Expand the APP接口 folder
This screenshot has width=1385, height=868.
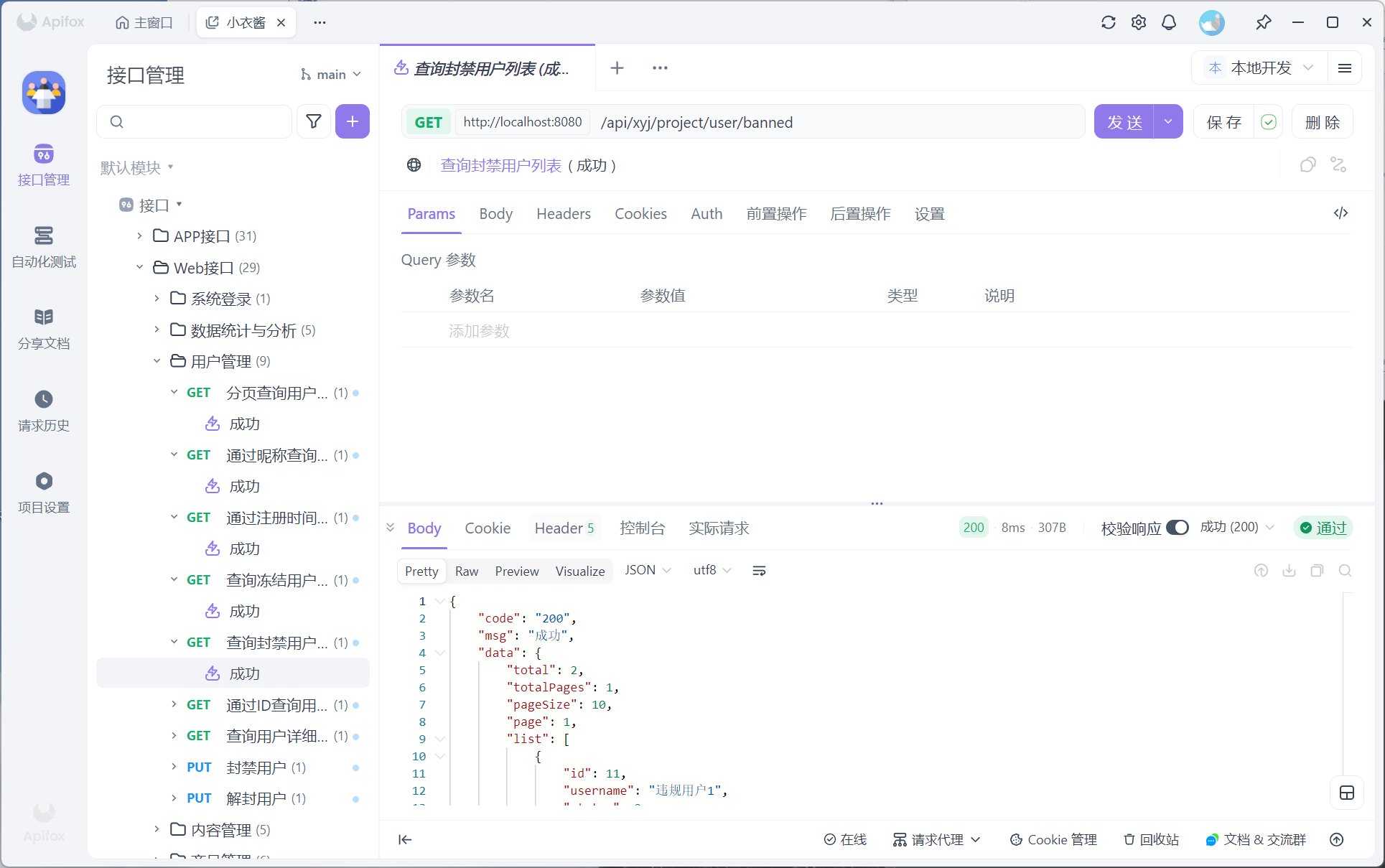pyautogui.click(x=140, y=236)
